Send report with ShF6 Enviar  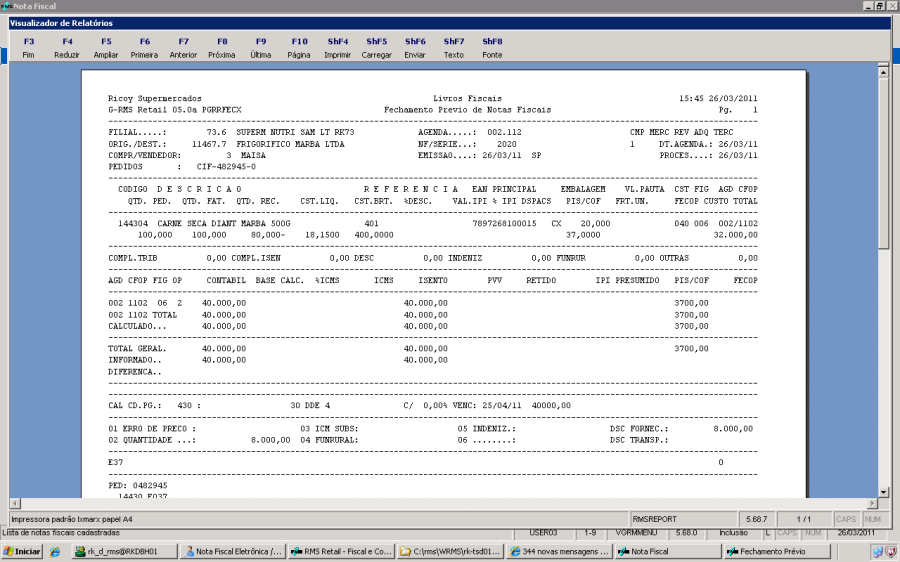pyautogui.click(x=415, y=48)
